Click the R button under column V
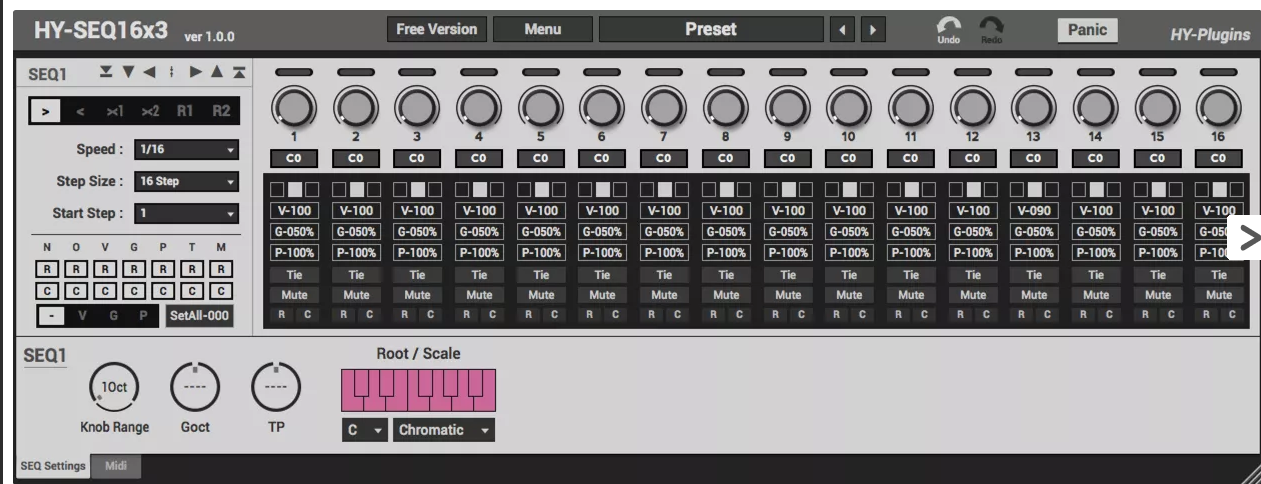Viewport: 1261px width, 484px height. pyautogui.click(x=105, y=269)
